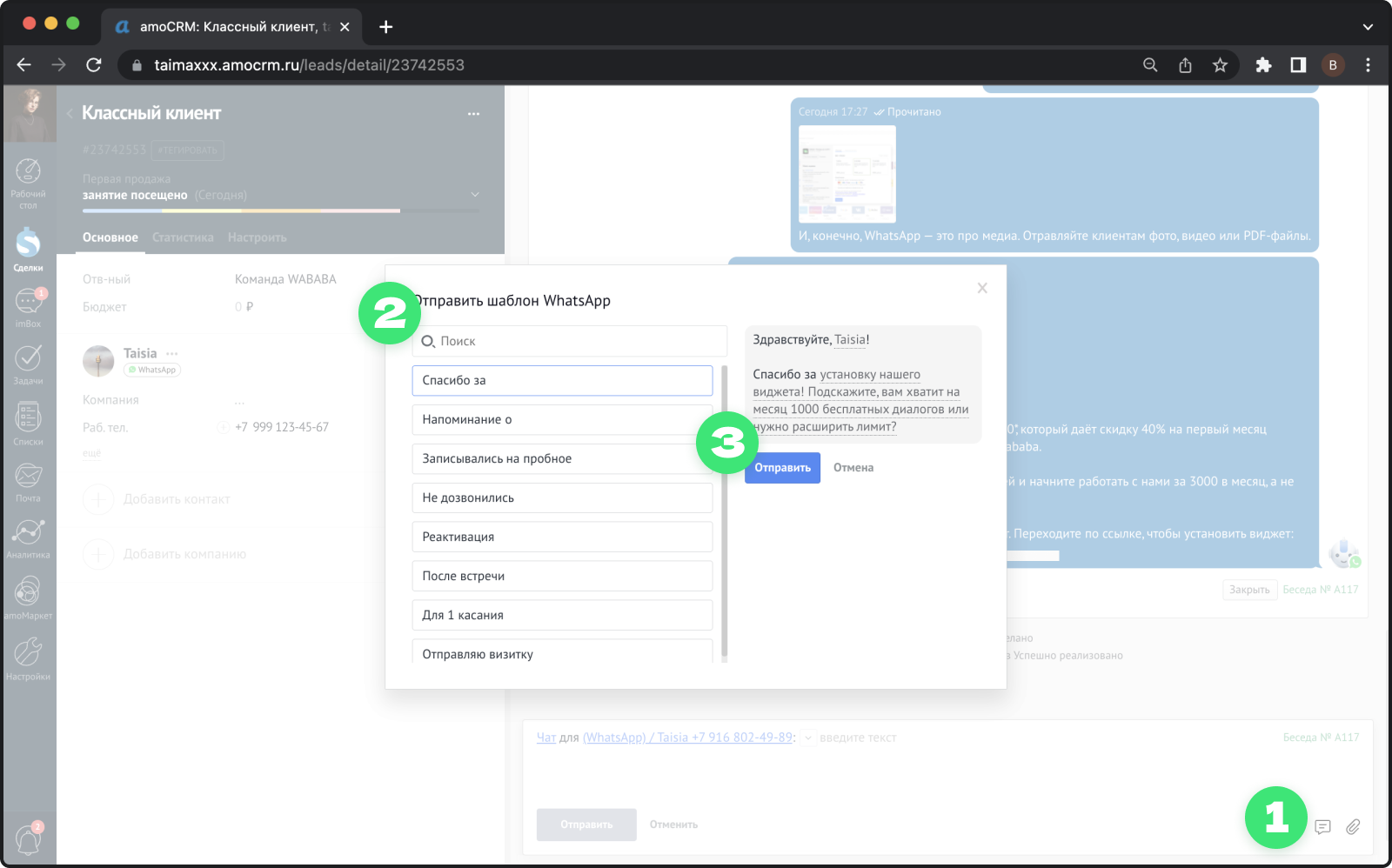This screenshot has height=868, width=1392.
Task: Select the Спасибо за template
Action: pos(562,381)
